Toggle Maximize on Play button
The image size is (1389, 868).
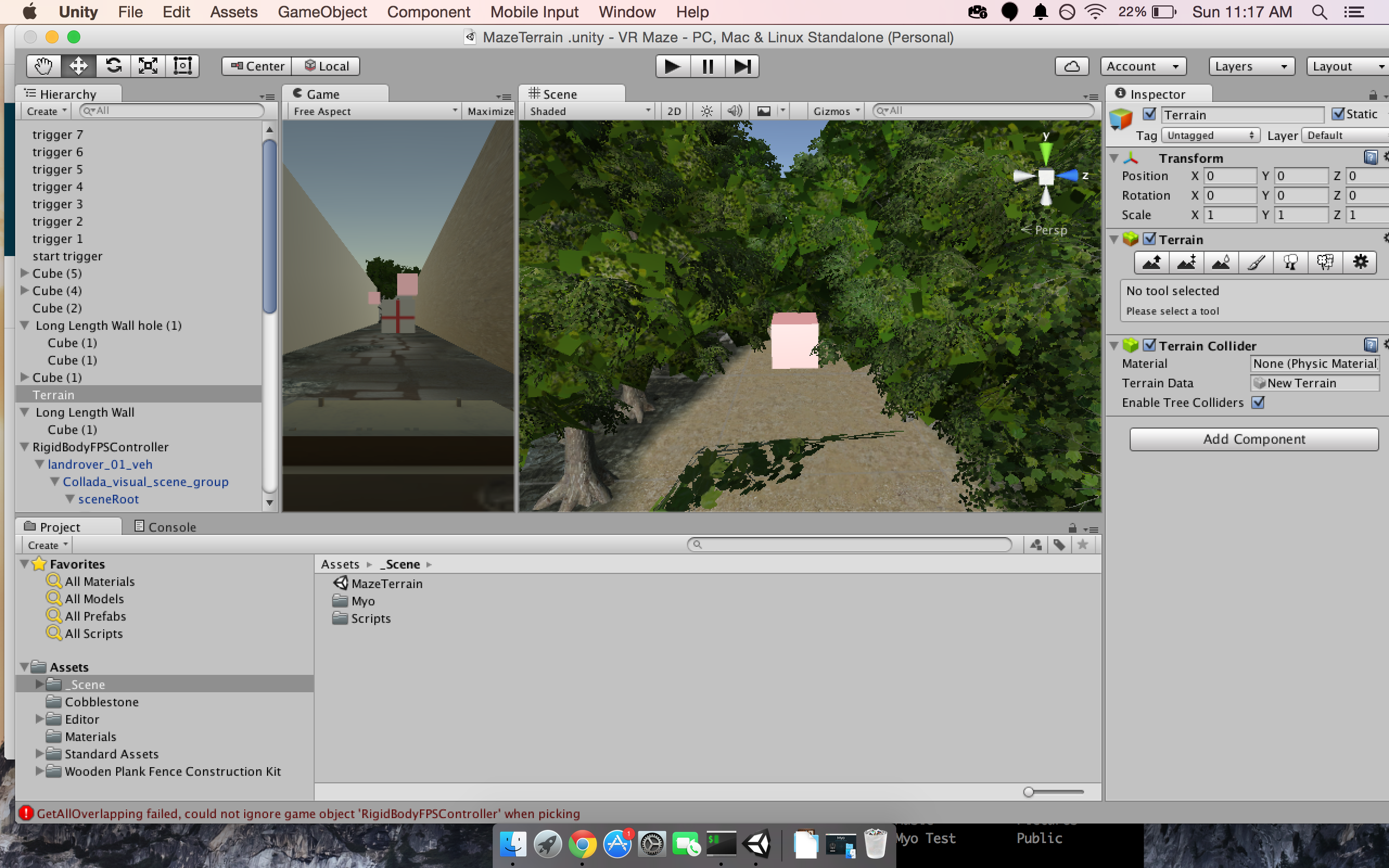489,111
